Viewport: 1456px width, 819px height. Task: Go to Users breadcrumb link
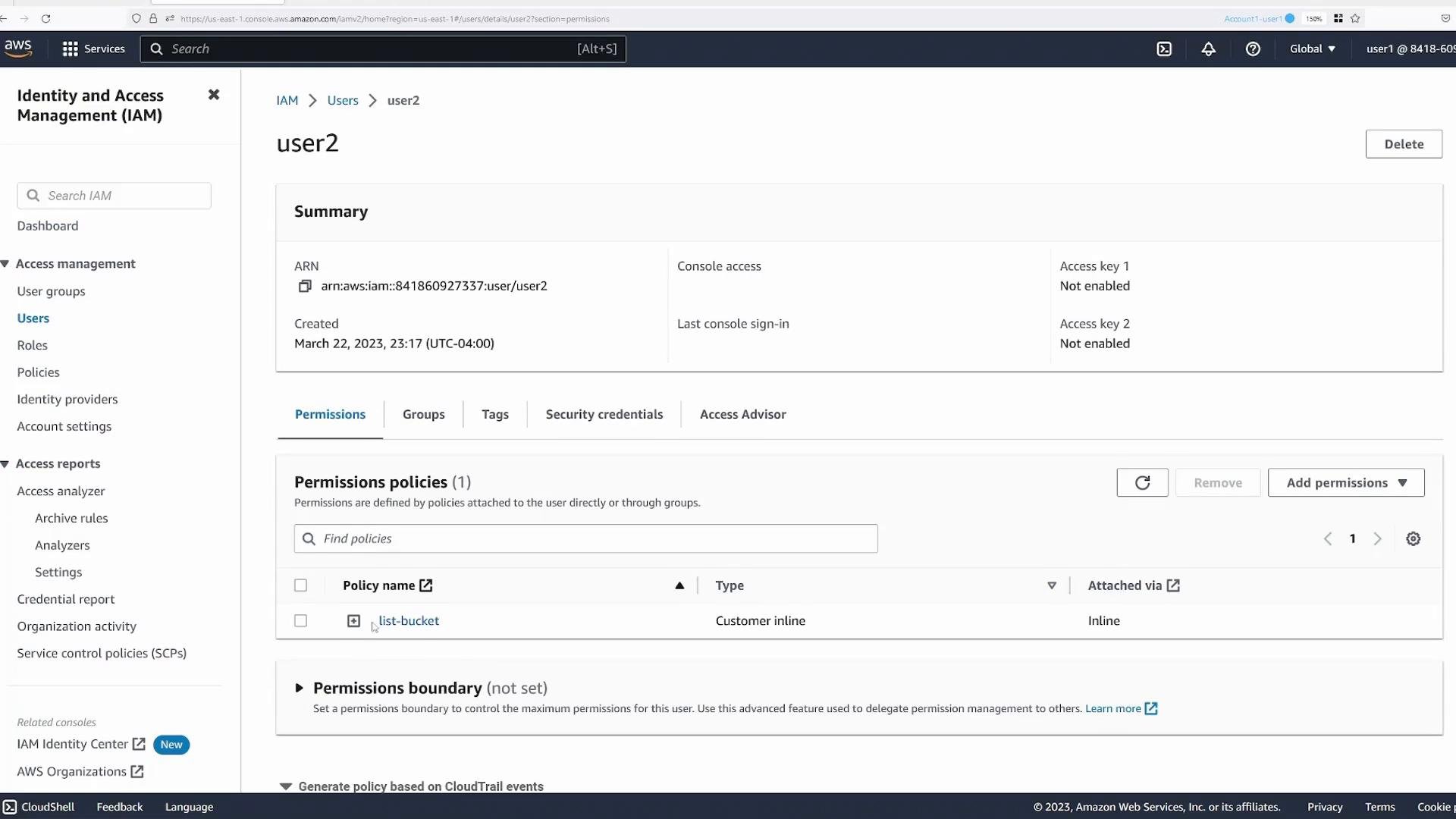[343, 100]
